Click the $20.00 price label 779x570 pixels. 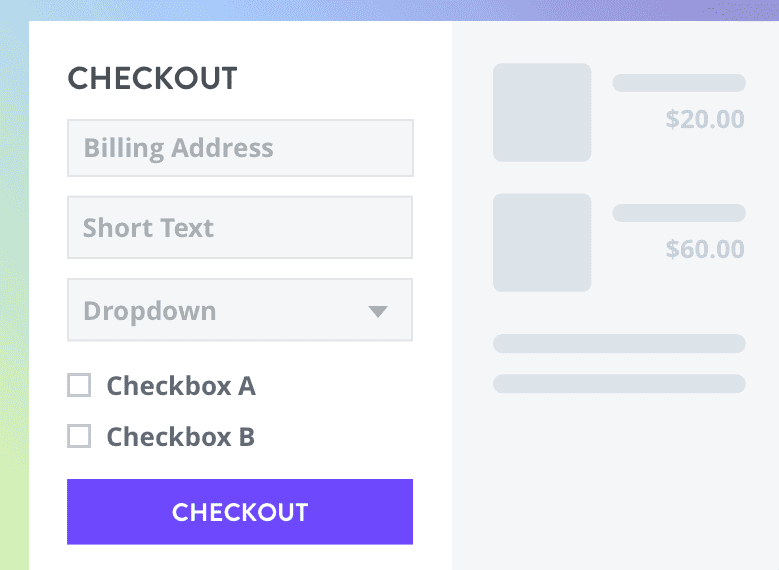(x=705, y=119)
